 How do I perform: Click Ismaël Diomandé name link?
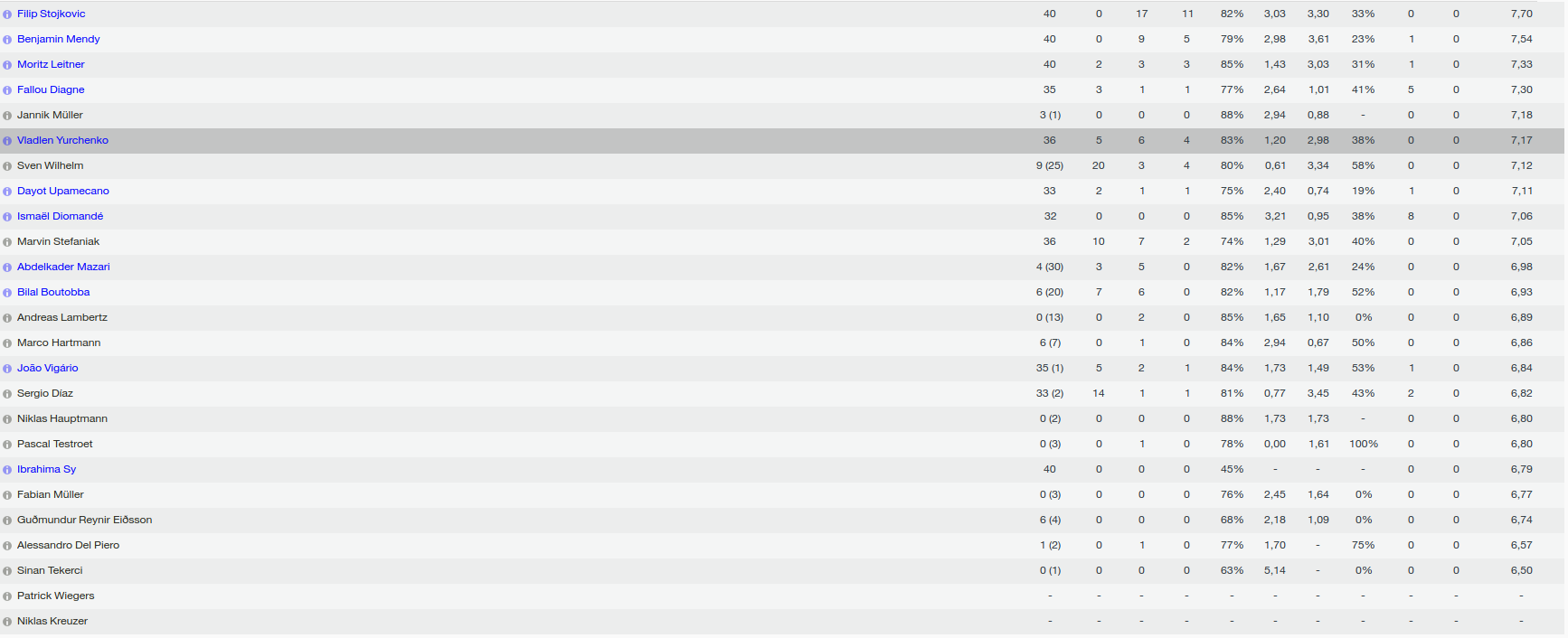click(x=61, y=216)
